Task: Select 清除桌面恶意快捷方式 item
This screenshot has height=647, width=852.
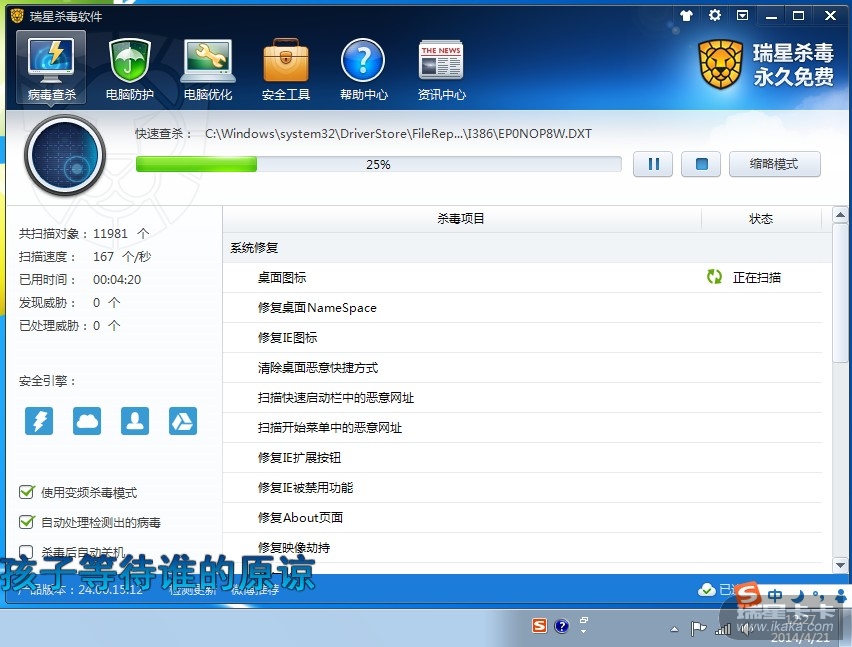Action: click(523, 368)
